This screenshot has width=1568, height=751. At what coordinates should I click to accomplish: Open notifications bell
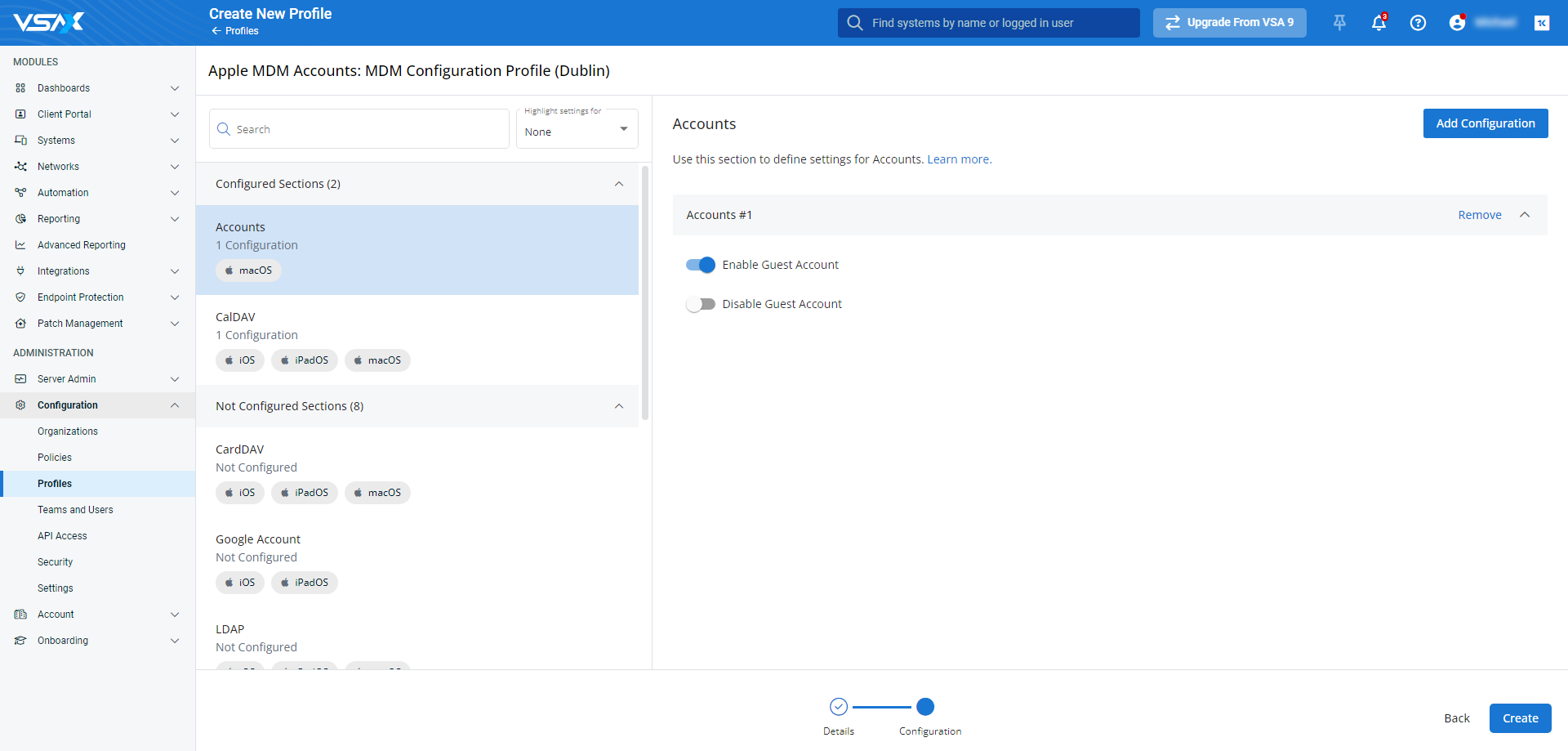(1379, 23)
